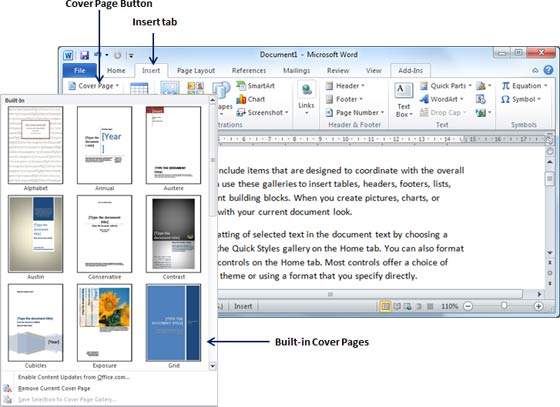560x407 pixels.
Task: Expand the Quick Parts dropdown
Action: (446, 86)
